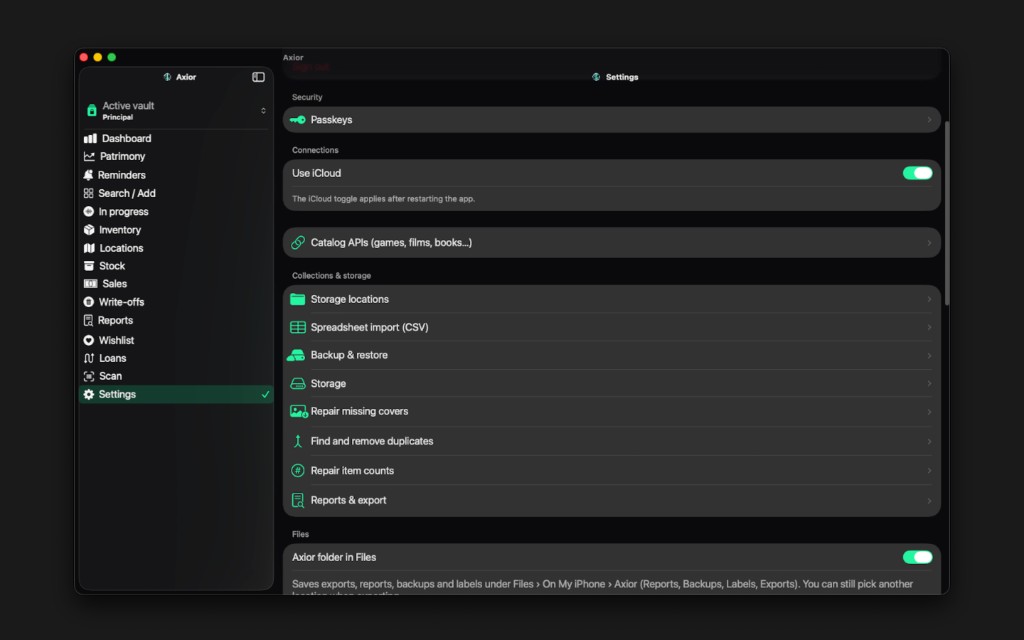Click the Wishlist heart icon
Image resolution: width=1024 pixels, height=640 pixels.
[x=89, y=340]
